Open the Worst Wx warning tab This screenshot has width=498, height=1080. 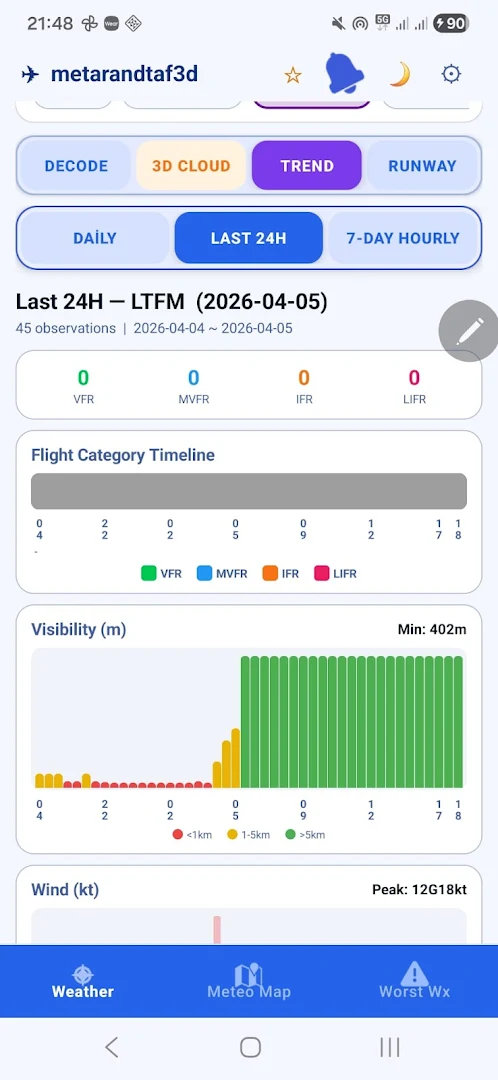tap(414, 981)
